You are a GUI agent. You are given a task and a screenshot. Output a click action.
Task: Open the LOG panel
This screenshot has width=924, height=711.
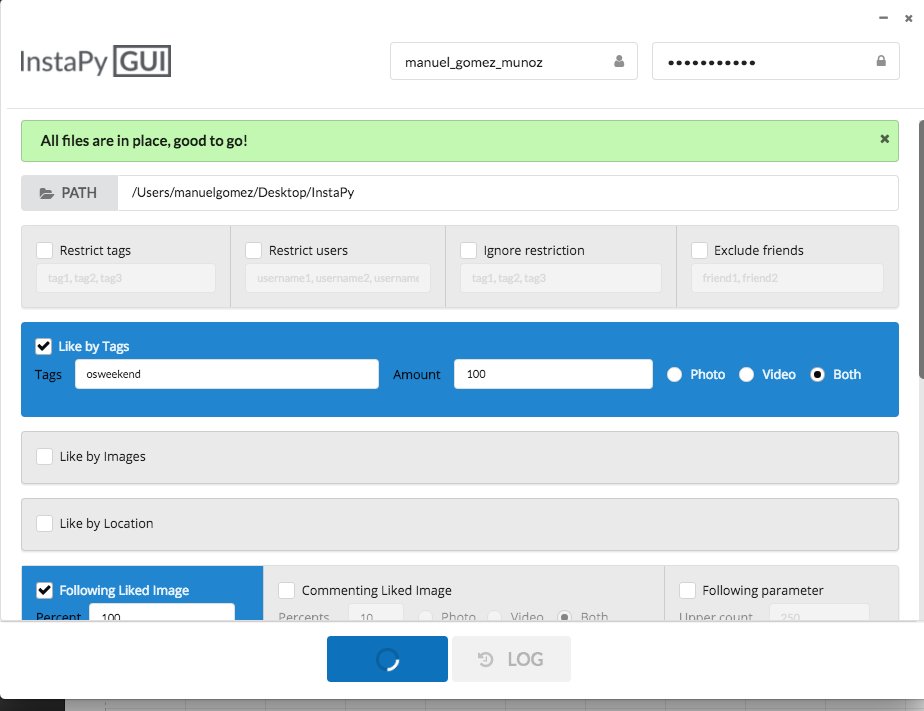(511, 658)
